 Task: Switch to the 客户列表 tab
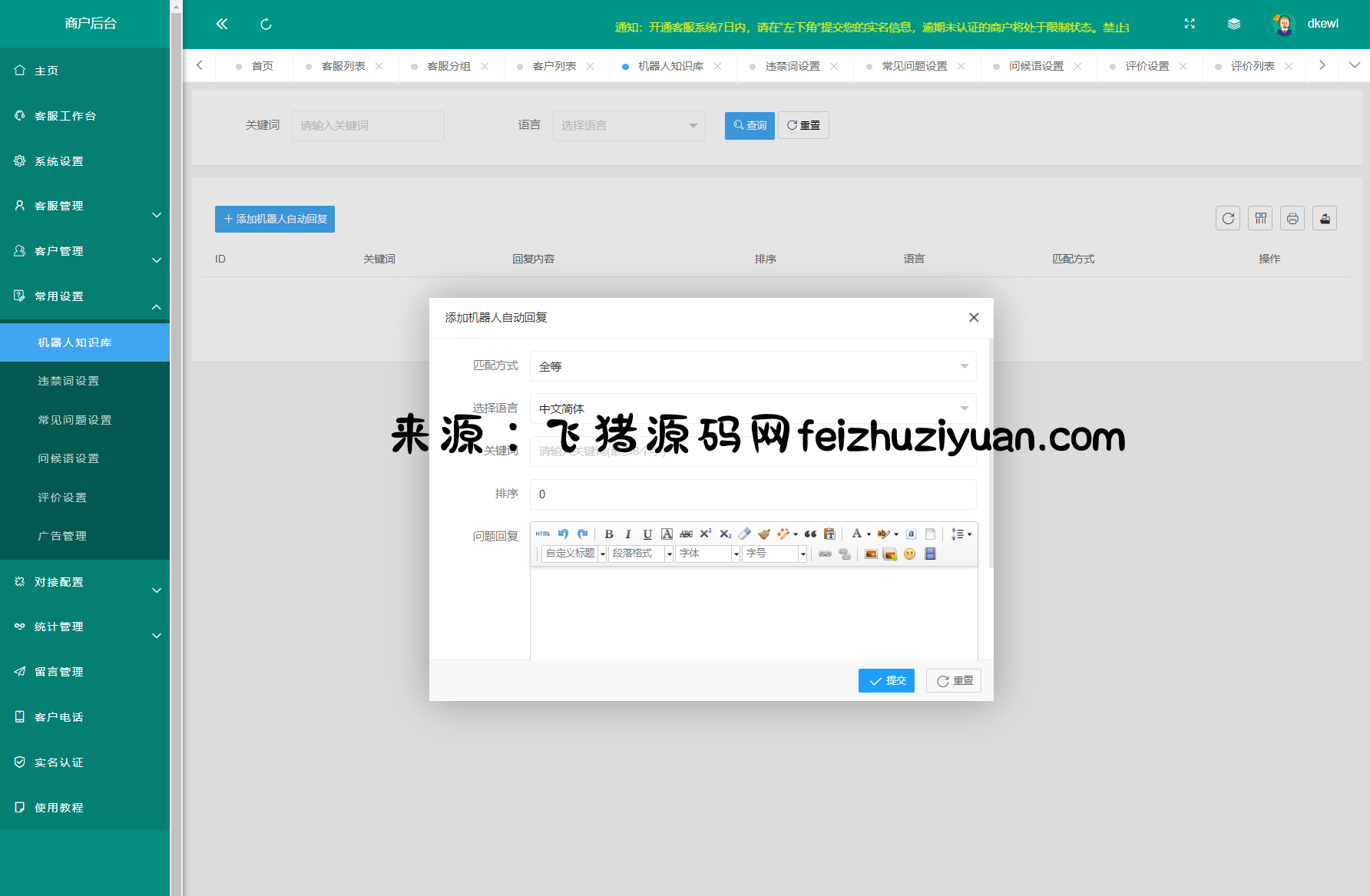point(554,66)
